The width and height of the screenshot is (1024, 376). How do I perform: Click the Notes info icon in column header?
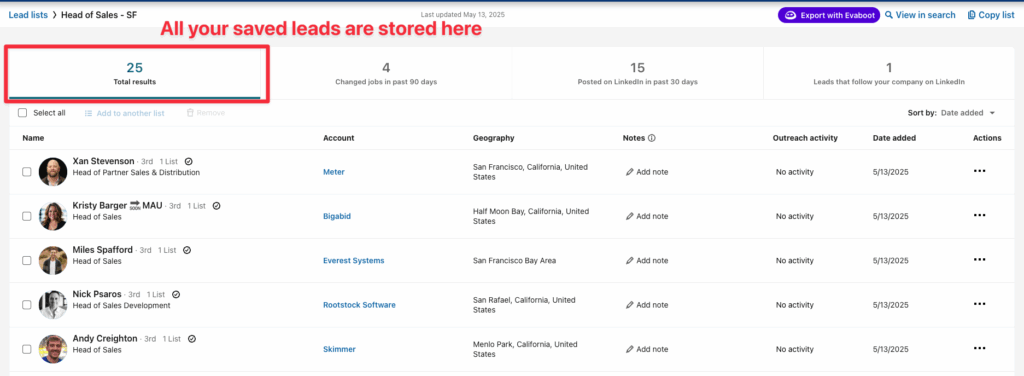click(652, 138)
